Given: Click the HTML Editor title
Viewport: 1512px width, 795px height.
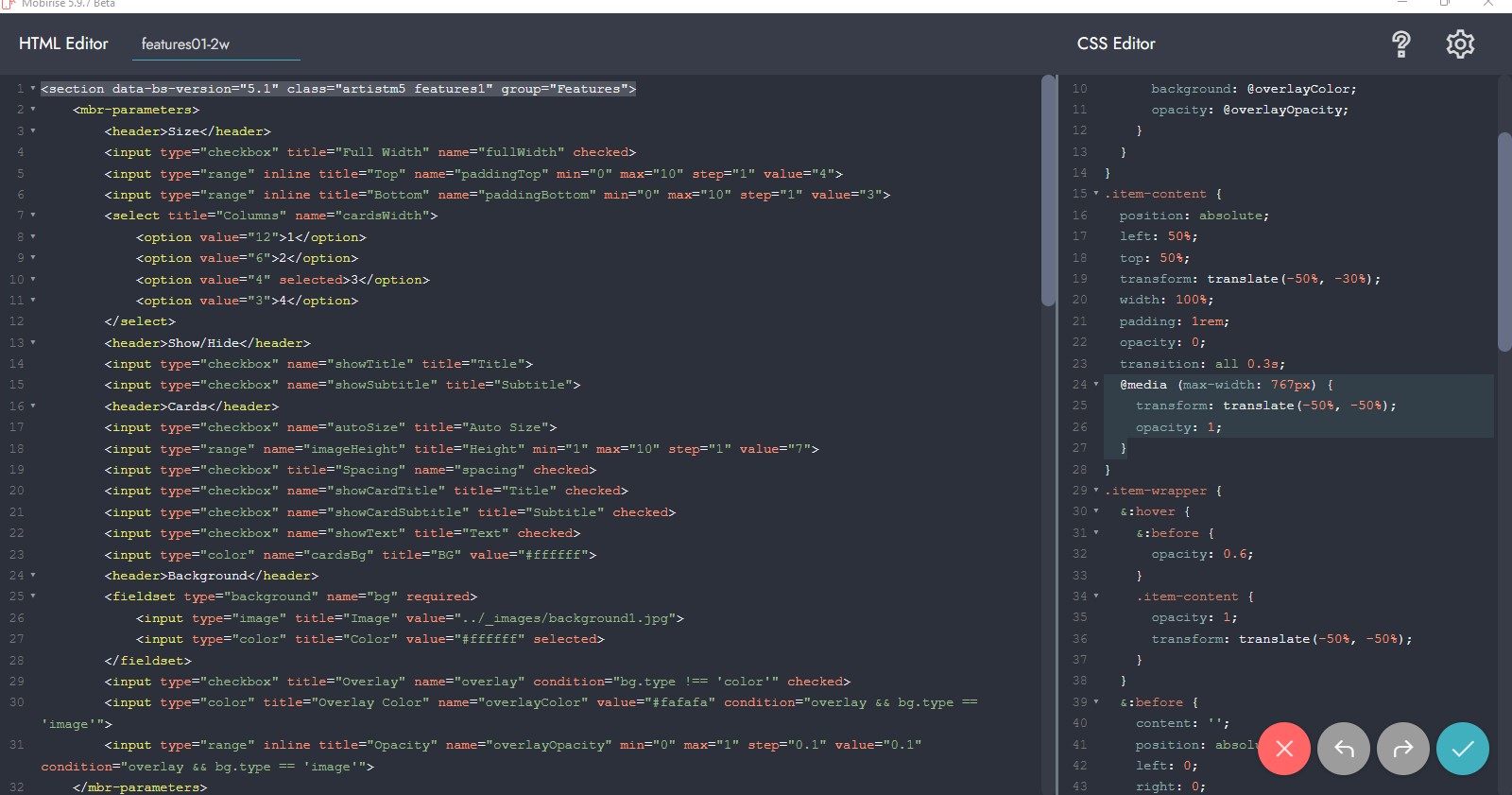Looking at the screenshot, I should coord(63,43).
